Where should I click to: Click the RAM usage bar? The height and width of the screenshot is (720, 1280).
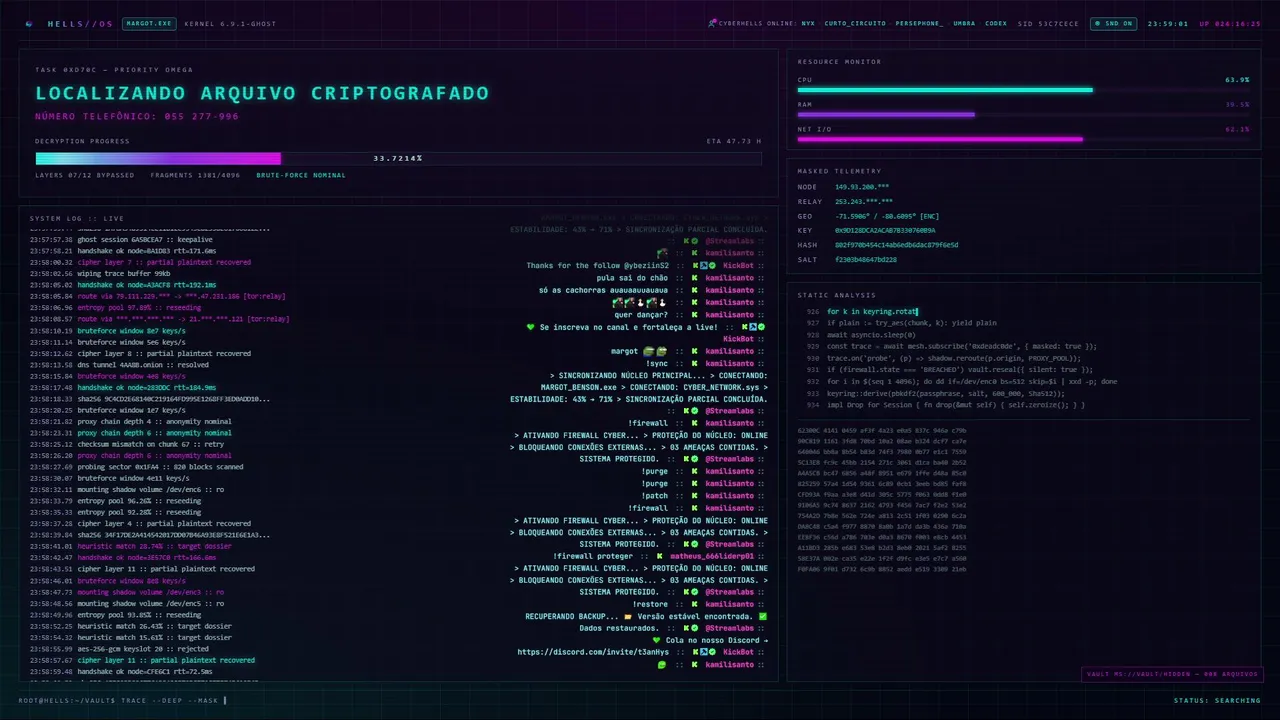tap(1023, 114)
